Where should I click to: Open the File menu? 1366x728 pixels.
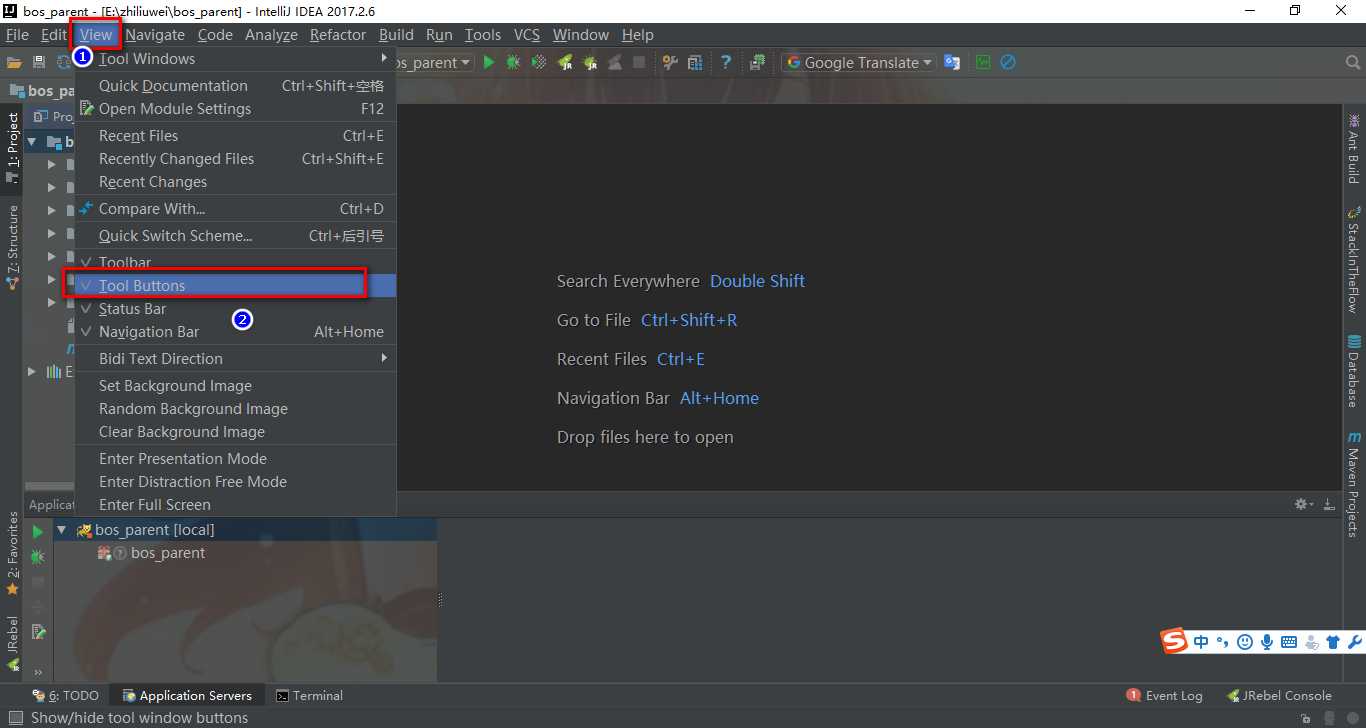click(17, 35)
